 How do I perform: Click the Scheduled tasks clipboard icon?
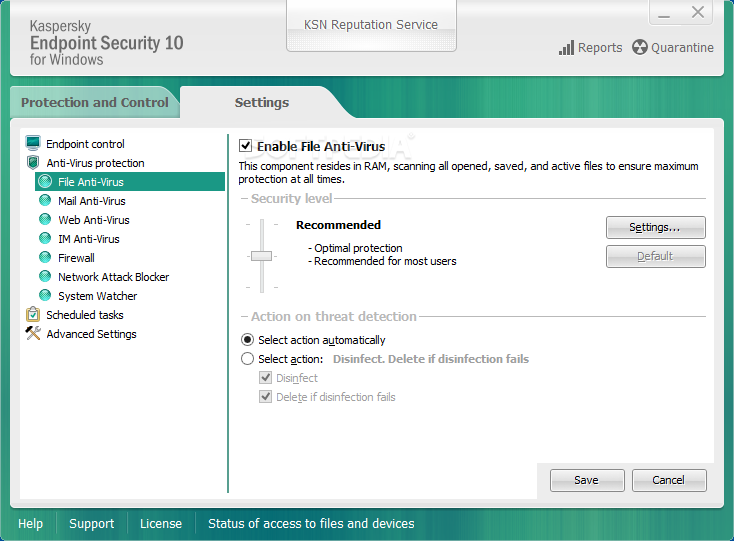click(x=33, y=314)
